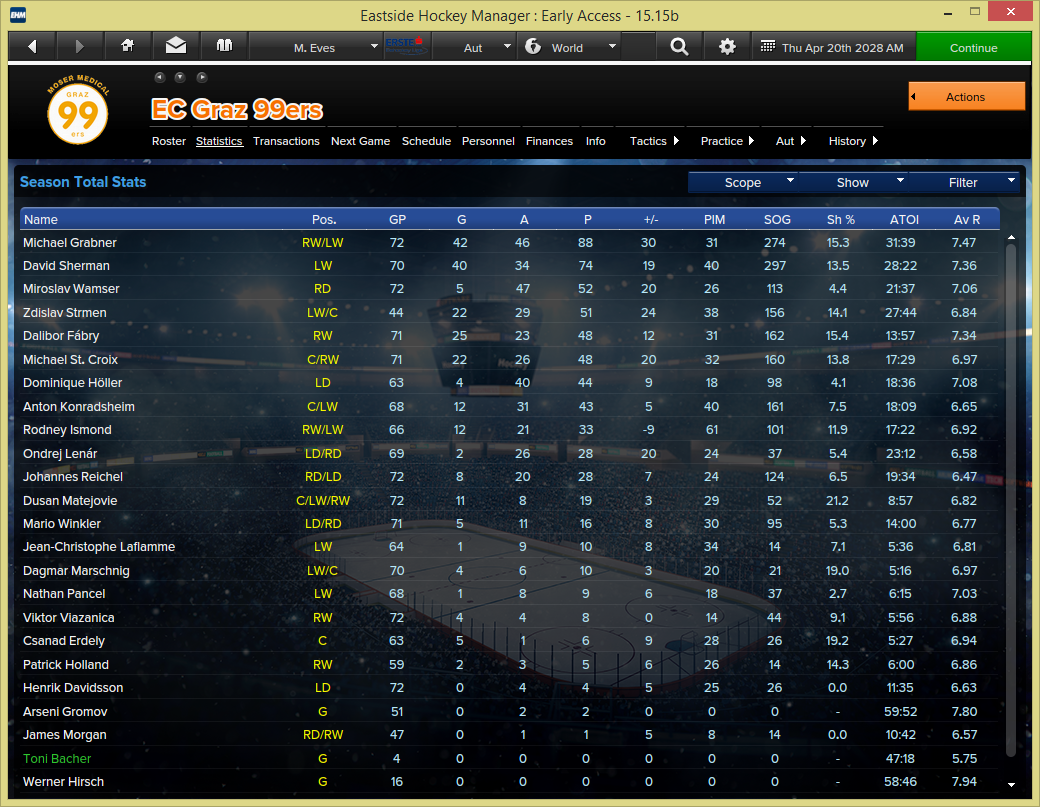Sort by the Av R column header
1040x807 pixels.
pyautogui.click(x=966, y=219)
